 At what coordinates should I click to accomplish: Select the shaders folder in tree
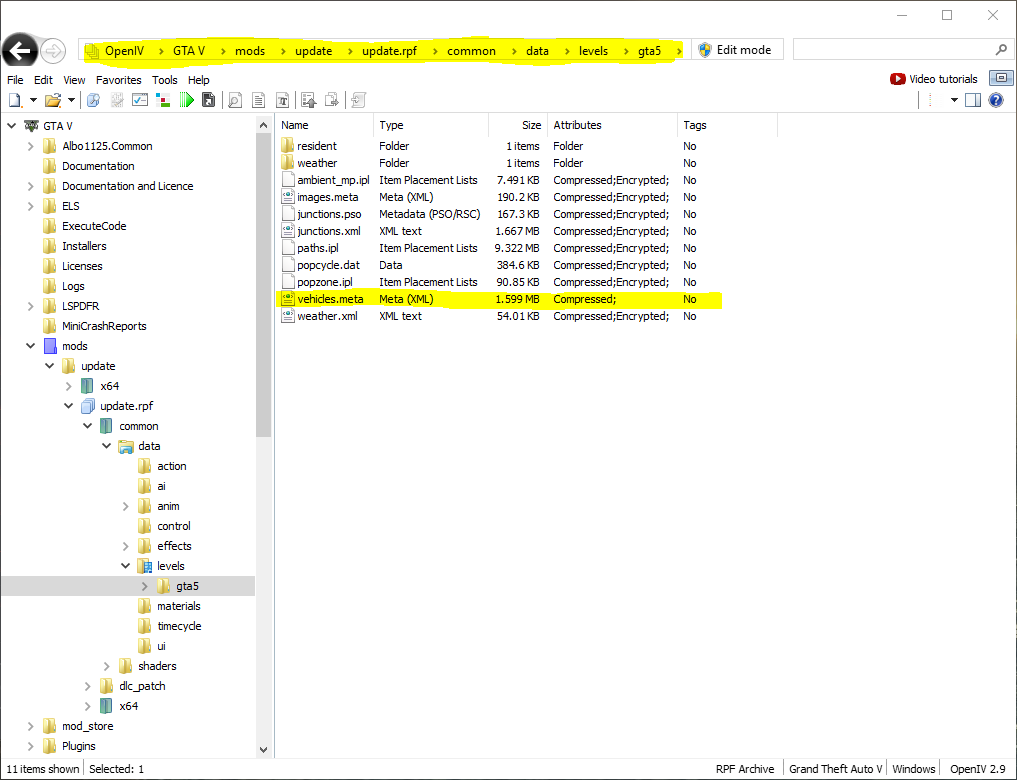157,666
